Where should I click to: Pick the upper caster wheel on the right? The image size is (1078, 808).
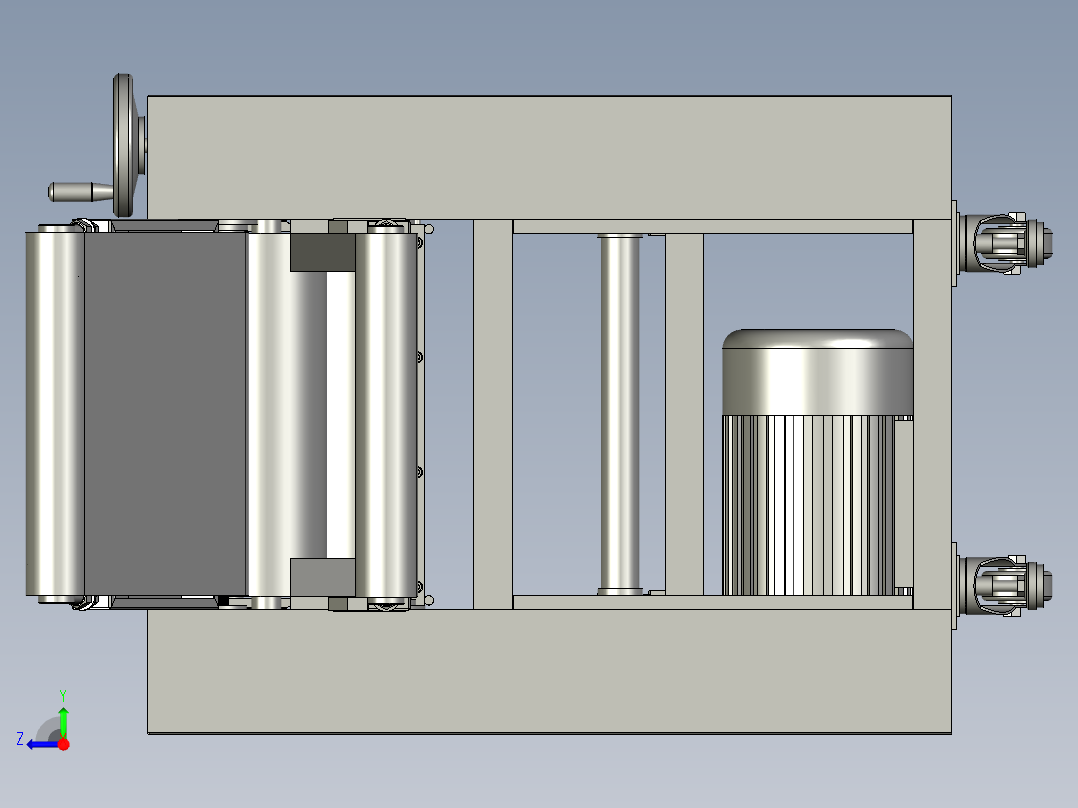pos(1004,243)
